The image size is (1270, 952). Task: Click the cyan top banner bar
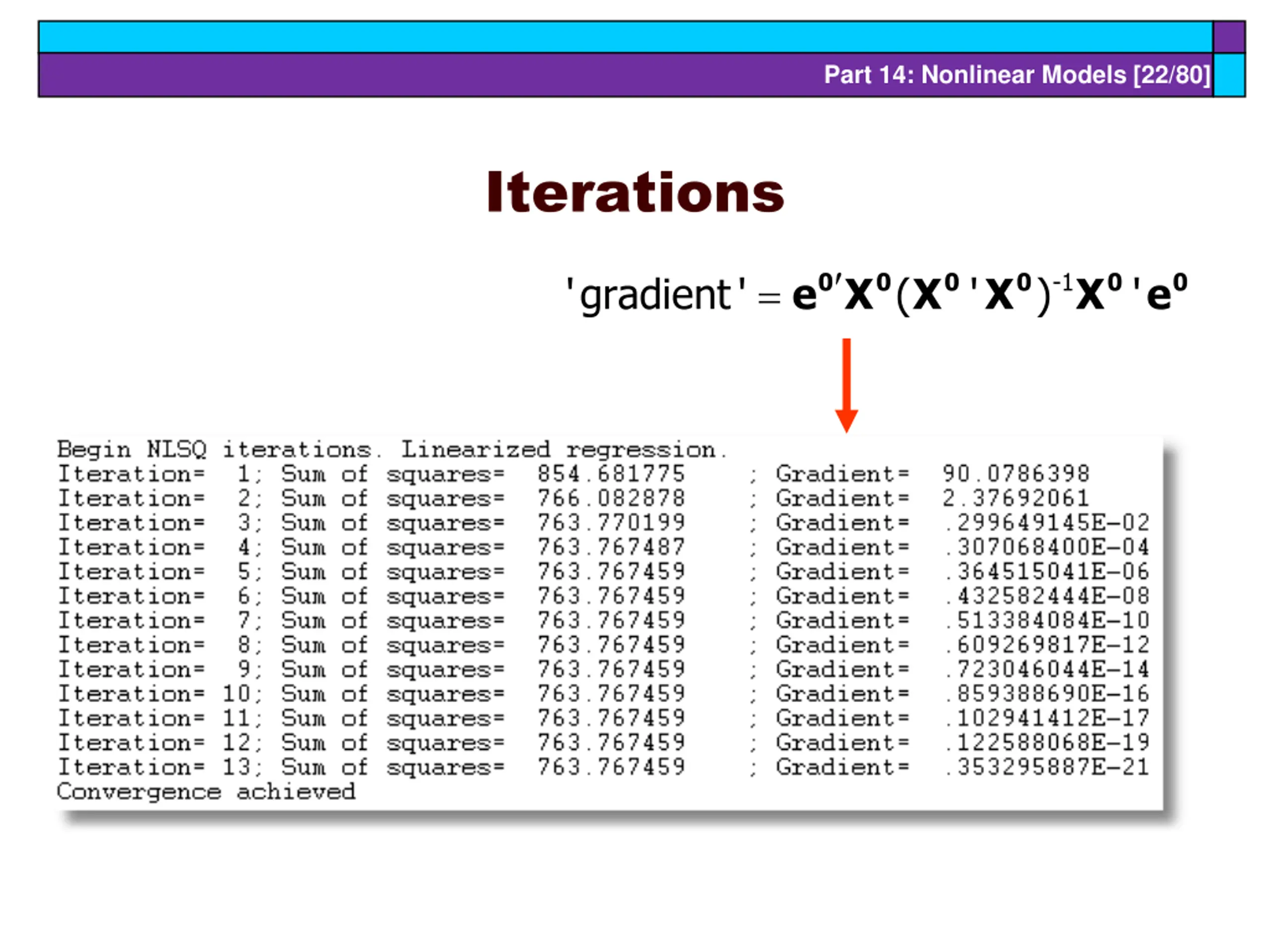coord(625,37)
